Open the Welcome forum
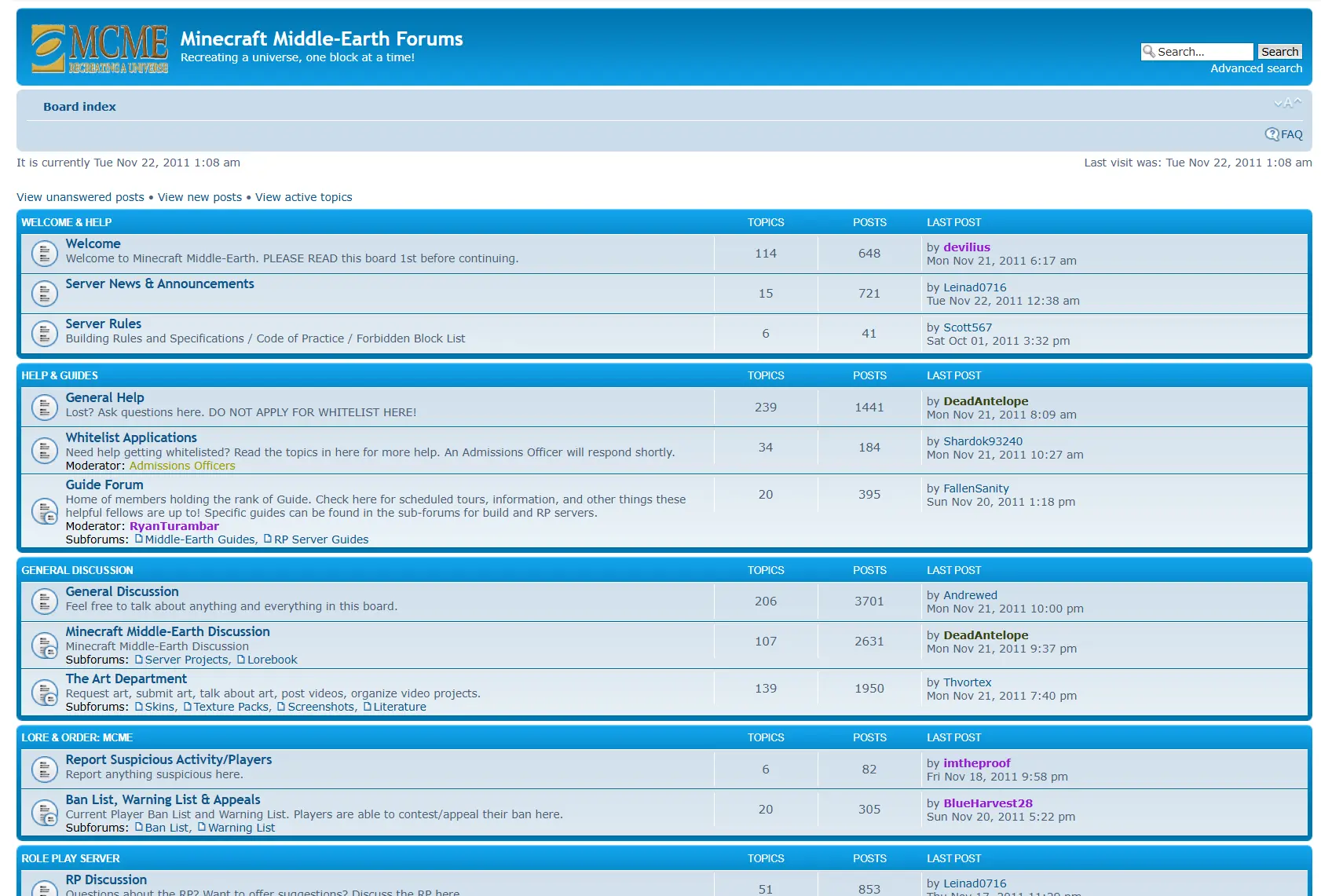This screenshot has width=1321, height=896. click(93, 244)
